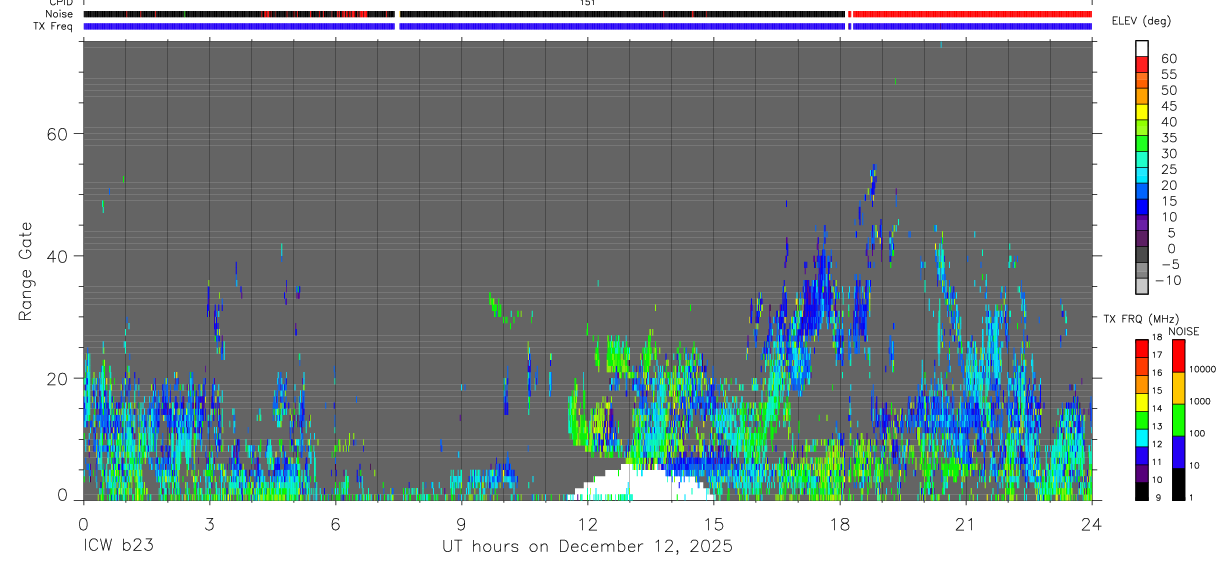
Task: Click the '151' CPID value at top
Action: click(x=587, y=3)
